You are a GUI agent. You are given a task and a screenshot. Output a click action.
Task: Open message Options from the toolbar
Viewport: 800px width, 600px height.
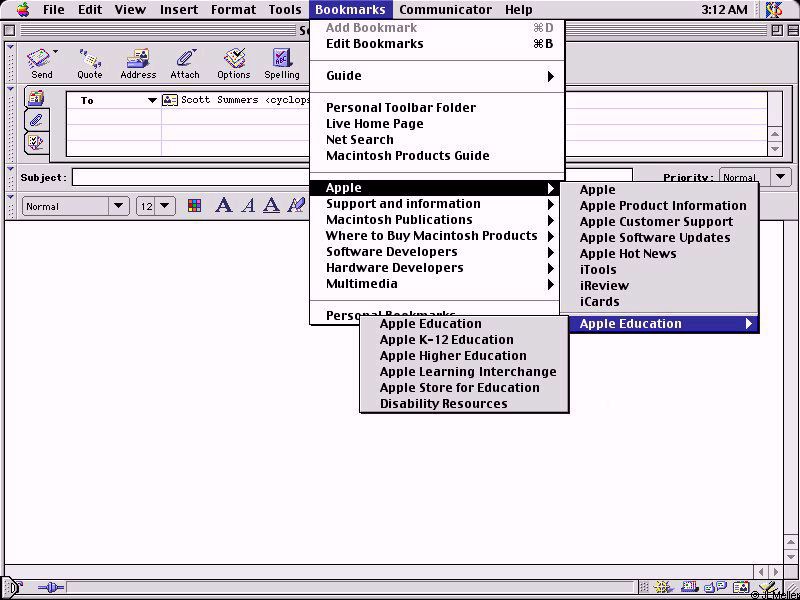tap(234, 59)
